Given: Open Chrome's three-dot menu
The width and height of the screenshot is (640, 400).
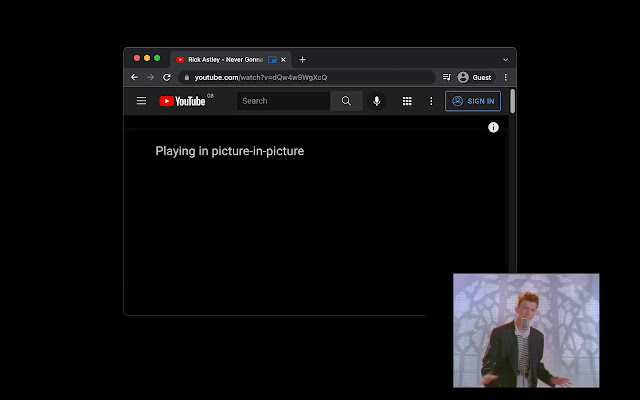Looking at the screenshot, I should 506,77.
